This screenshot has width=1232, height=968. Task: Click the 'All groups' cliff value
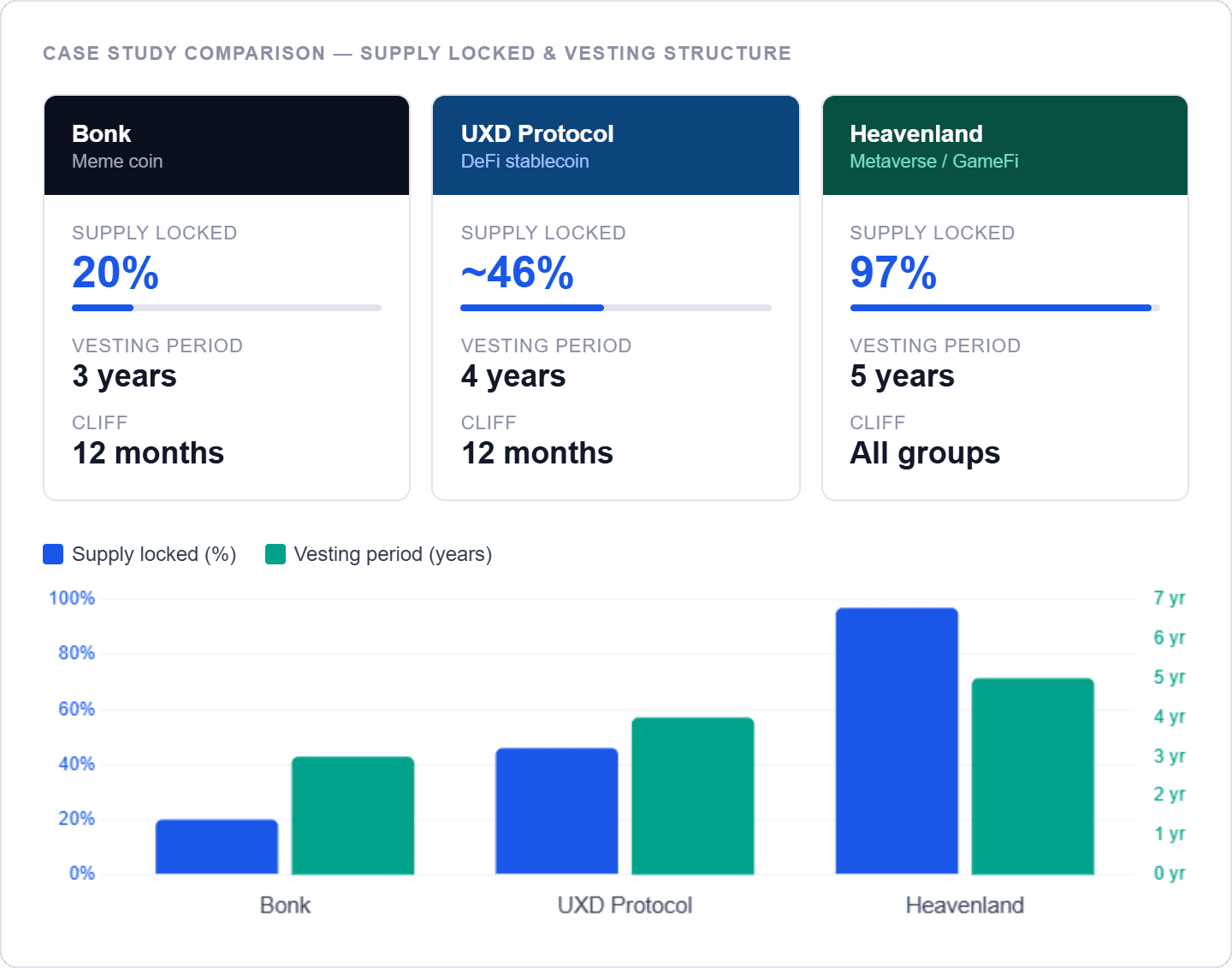pyautogui.click(x=925, y=453)
